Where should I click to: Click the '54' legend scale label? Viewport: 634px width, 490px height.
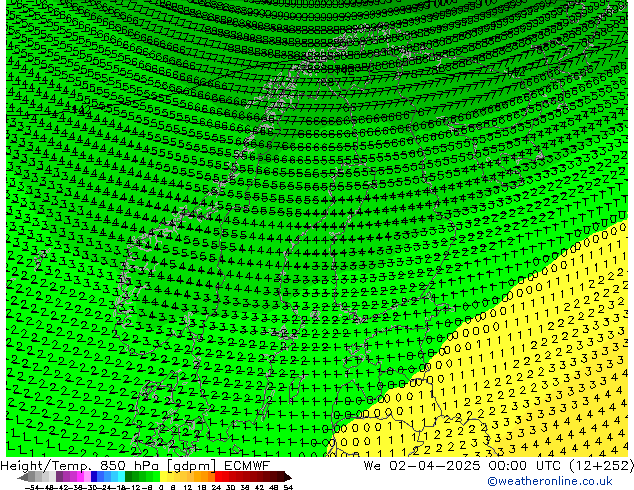coord(288,487)
